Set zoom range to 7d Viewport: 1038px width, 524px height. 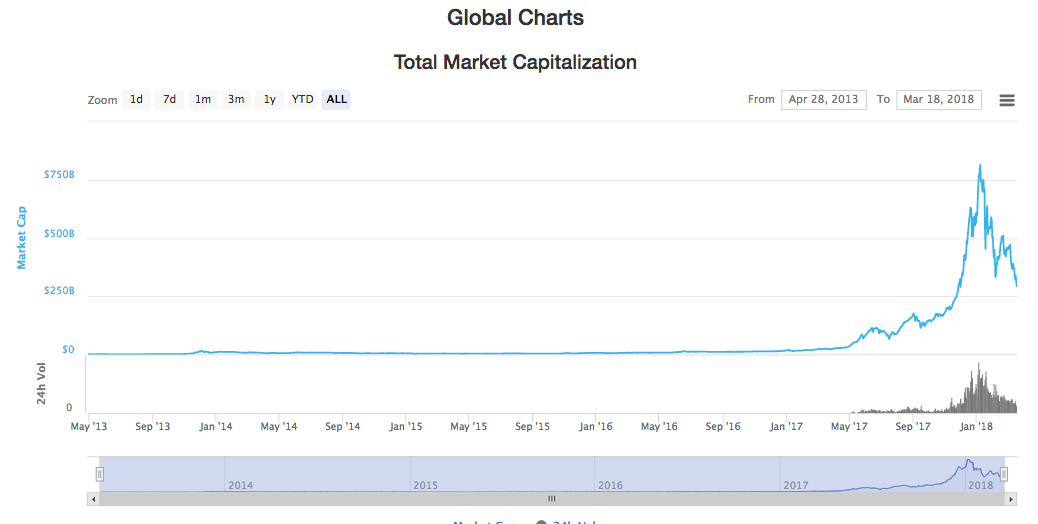tap(170, 99)
